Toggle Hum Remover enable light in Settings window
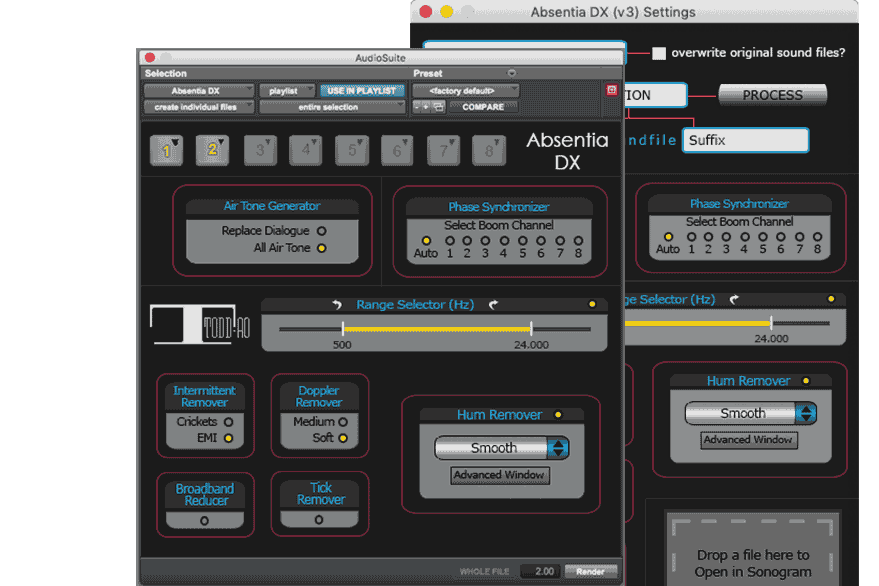879x586 pixels. pyautogui.click(x=806, y=381)
